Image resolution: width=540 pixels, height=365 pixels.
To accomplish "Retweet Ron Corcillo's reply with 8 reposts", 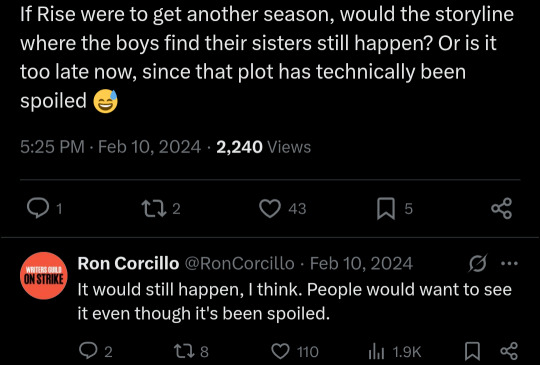I will 184,351.
